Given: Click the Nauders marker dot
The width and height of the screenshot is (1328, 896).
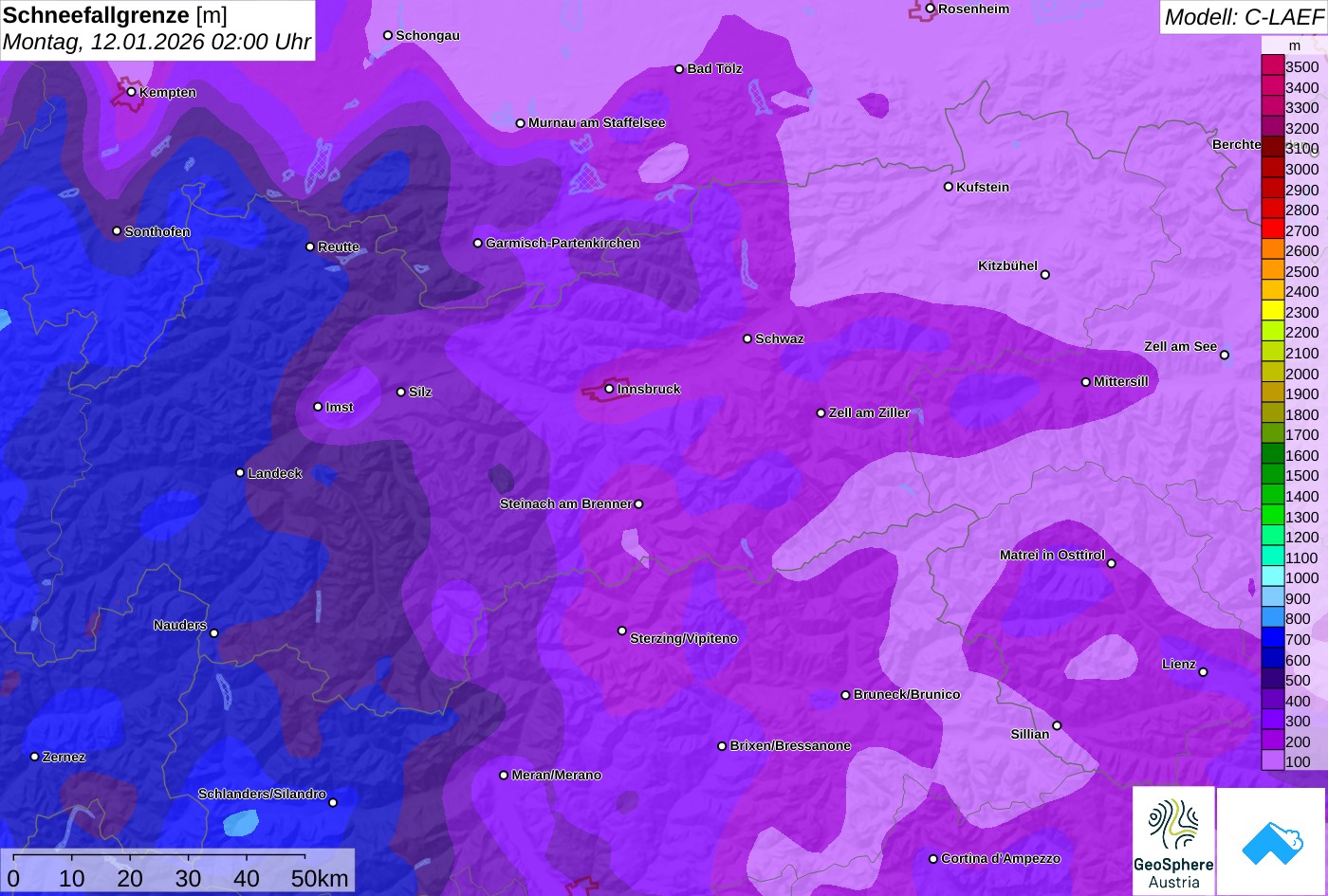Looking at the screenshot, I should coord(213,633).
